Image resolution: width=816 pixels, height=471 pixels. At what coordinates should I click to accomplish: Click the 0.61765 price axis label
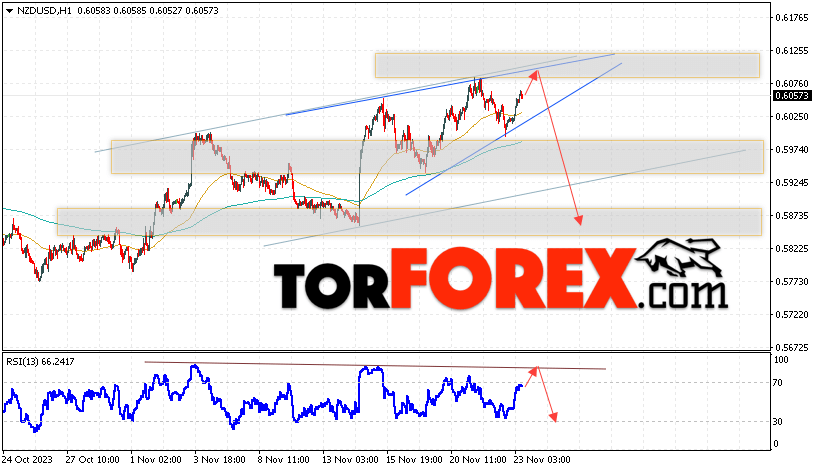coord(792,18)
